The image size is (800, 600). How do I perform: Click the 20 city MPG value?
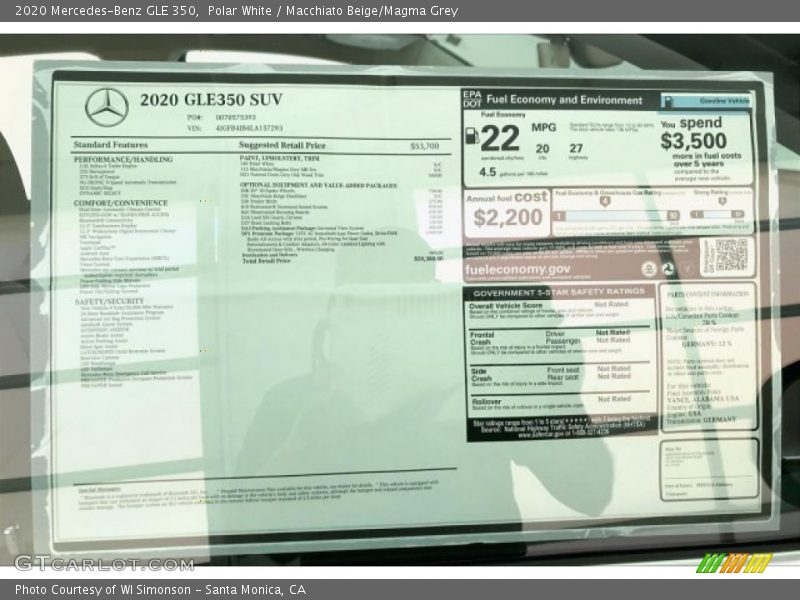(542, 148)
